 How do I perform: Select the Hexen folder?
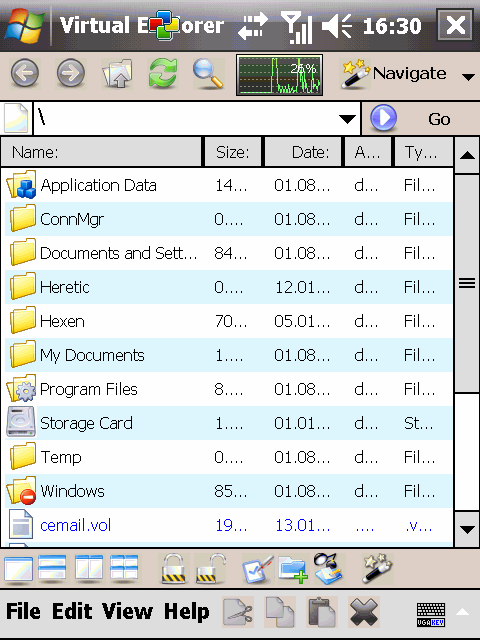coord(229,321)
